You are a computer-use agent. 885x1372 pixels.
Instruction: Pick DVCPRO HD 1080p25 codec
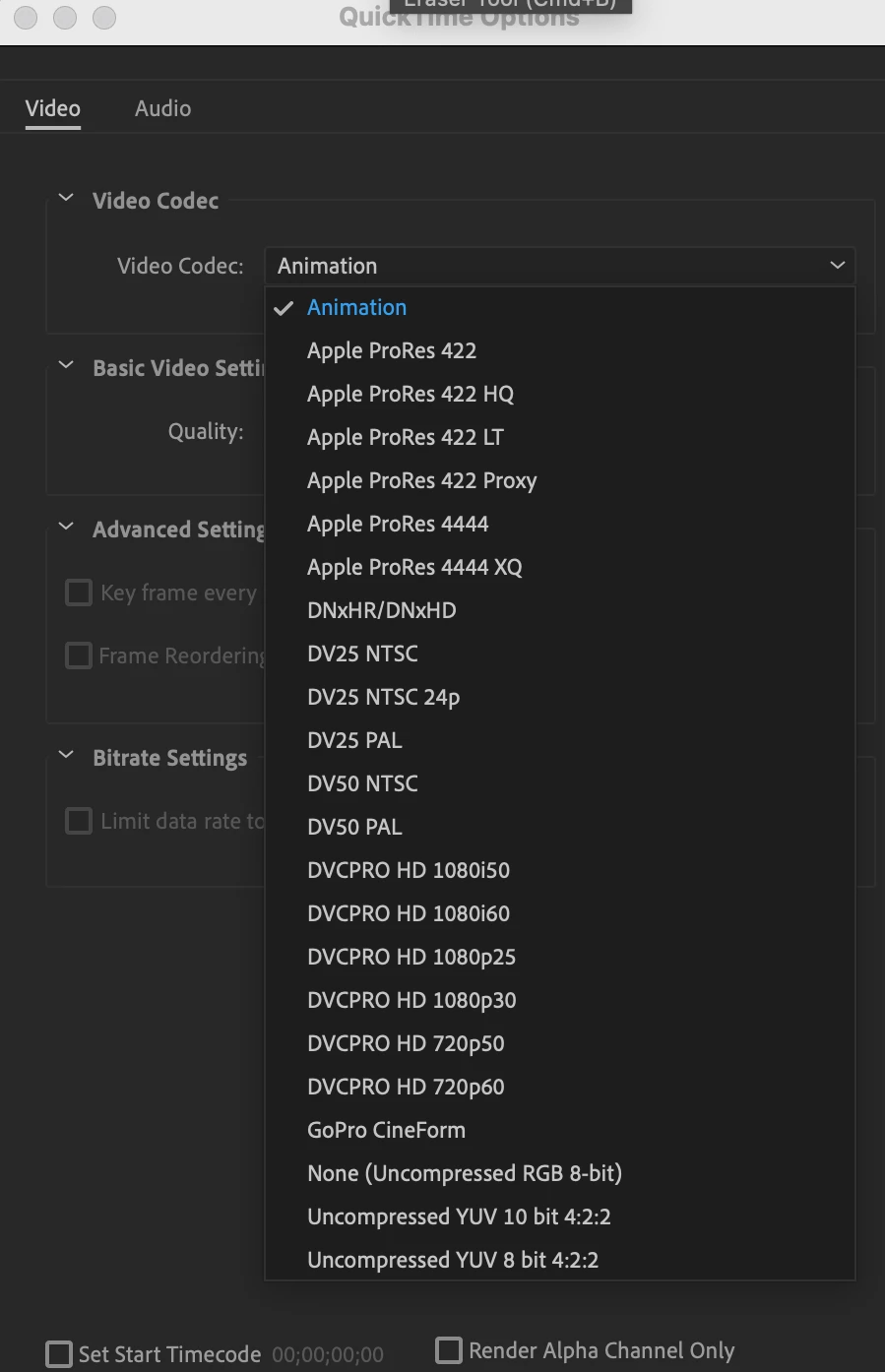(559, 957)
